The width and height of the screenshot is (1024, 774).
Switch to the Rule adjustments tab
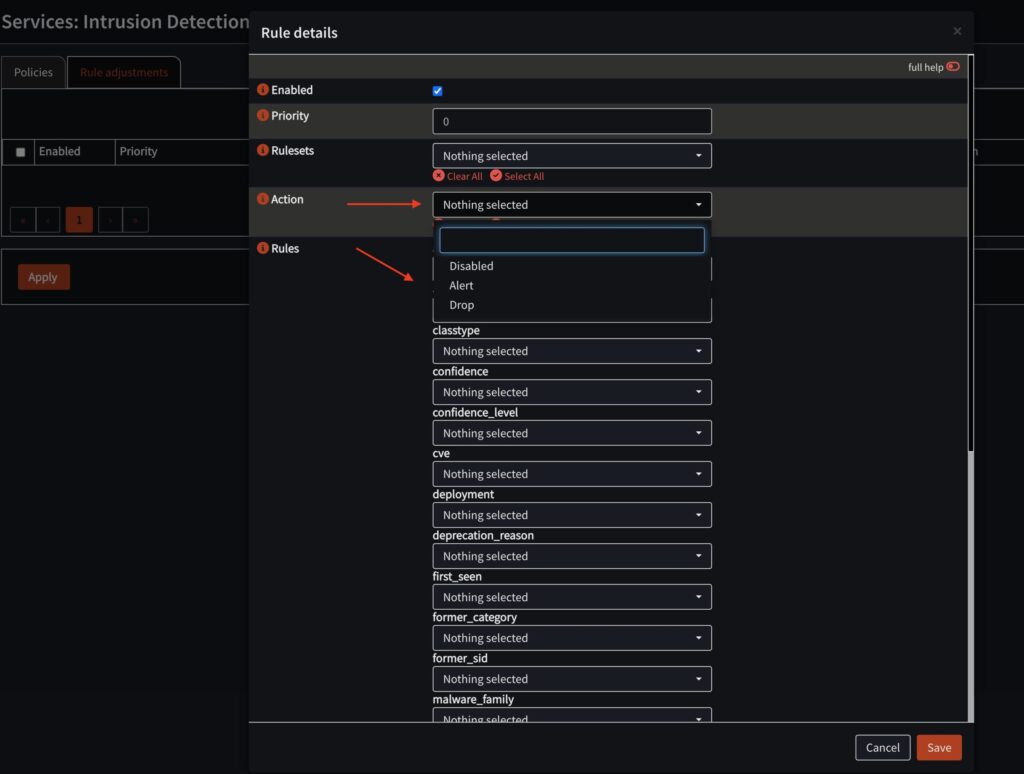click(x=124, y=72)
